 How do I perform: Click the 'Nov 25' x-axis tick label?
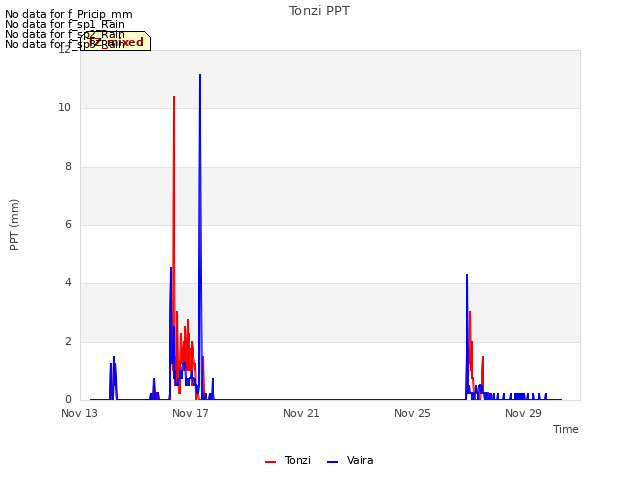click(x=412, y=413)
